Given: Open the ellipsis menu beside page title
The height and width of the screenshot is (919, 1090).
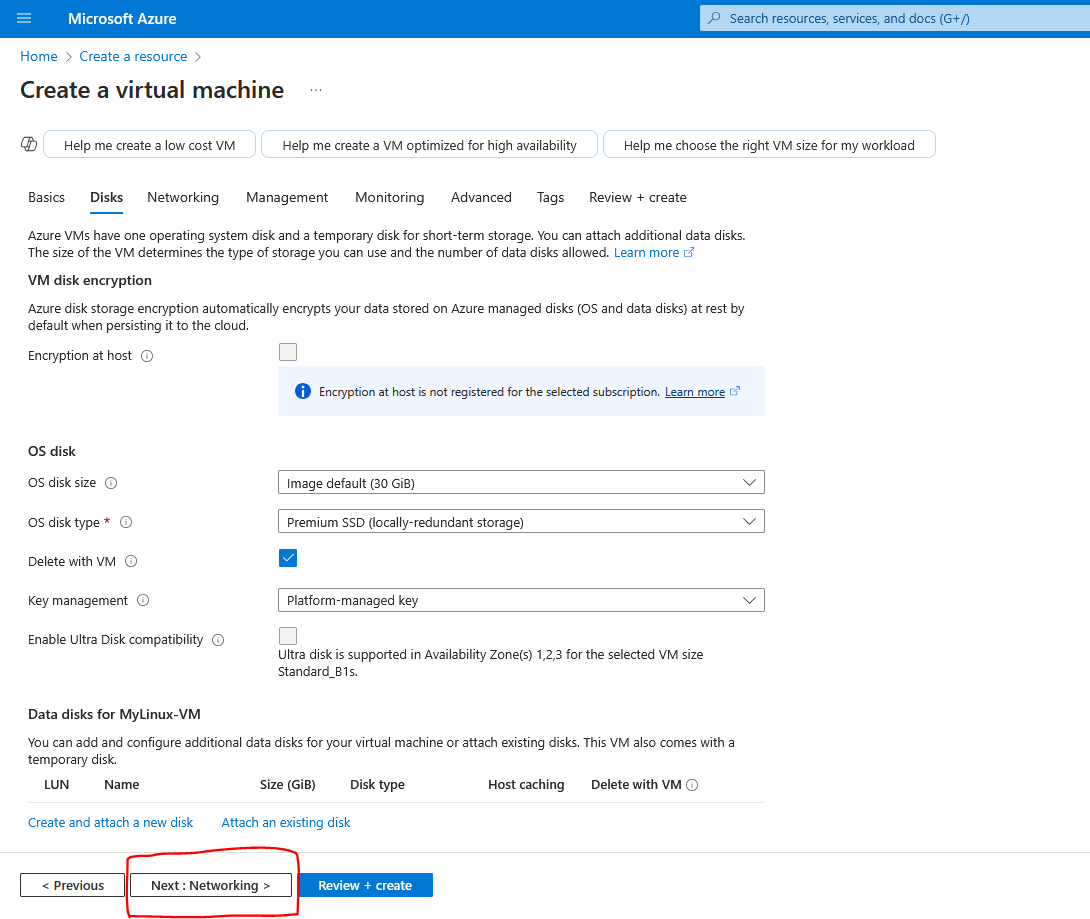Looking at the screenshot, I should [316, 90].
